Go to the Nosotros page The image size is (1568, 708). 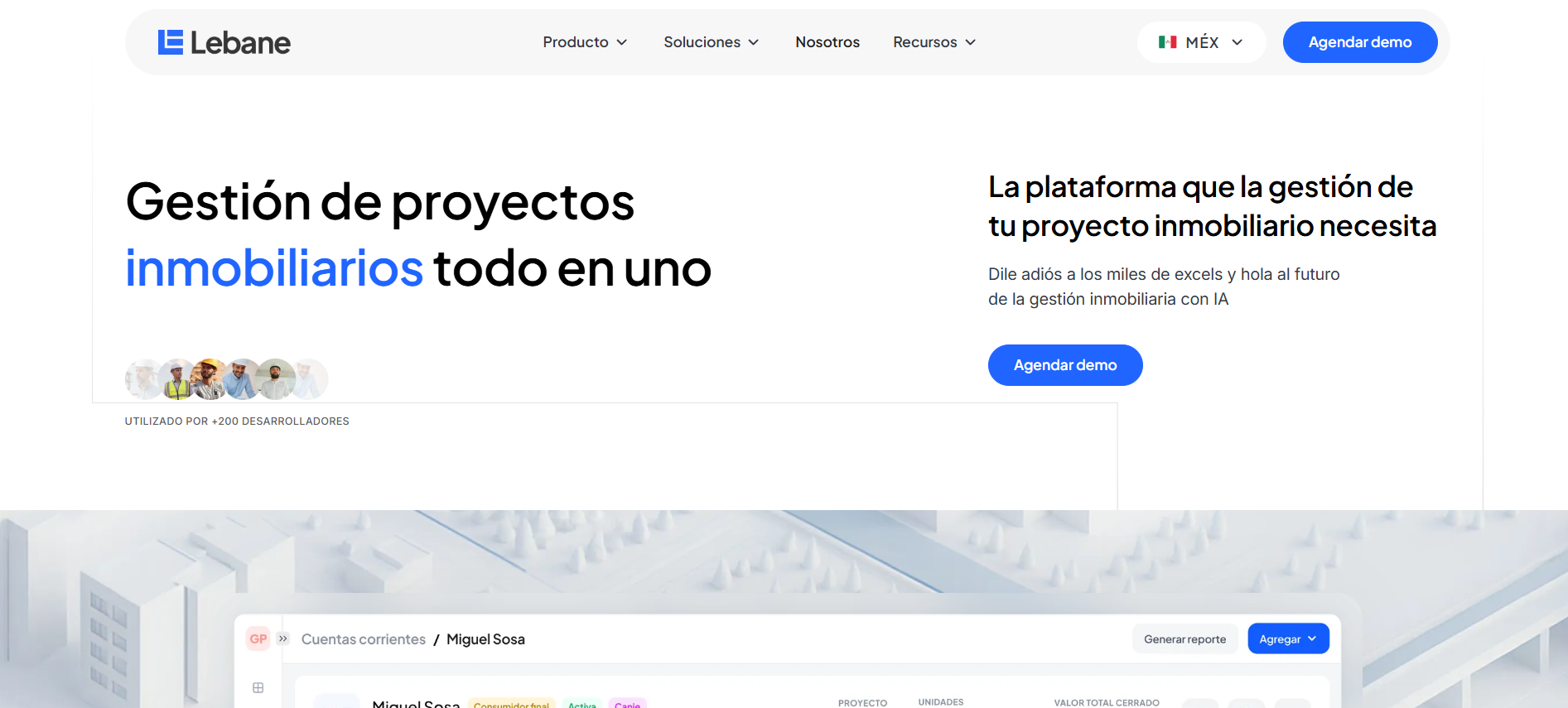point(827,42)
